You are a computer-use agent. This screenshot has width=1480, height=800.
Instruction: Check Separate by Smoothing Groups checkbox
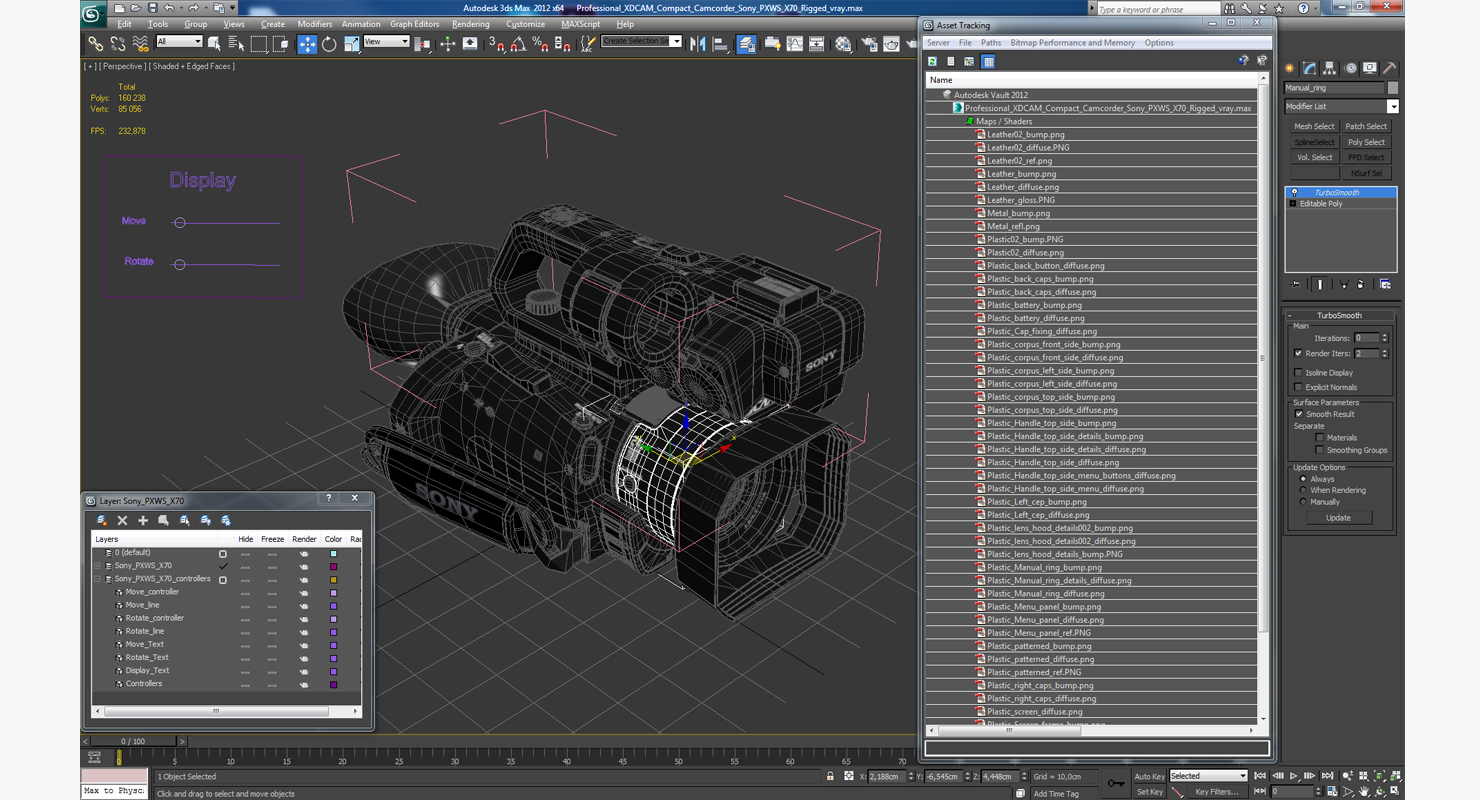pos(1320,450)
